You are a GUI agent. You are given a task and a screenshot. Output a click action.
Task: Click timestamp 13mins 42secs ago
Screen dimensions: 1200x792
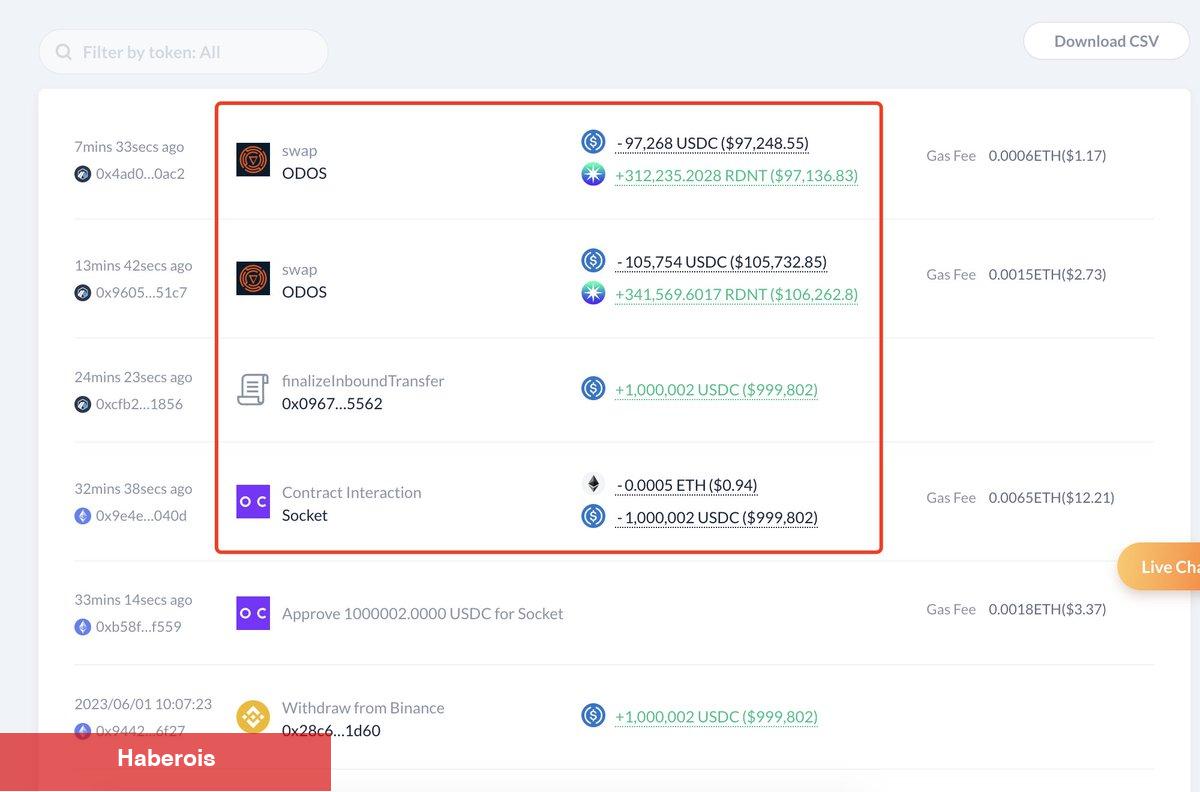(x=133, y=266)
